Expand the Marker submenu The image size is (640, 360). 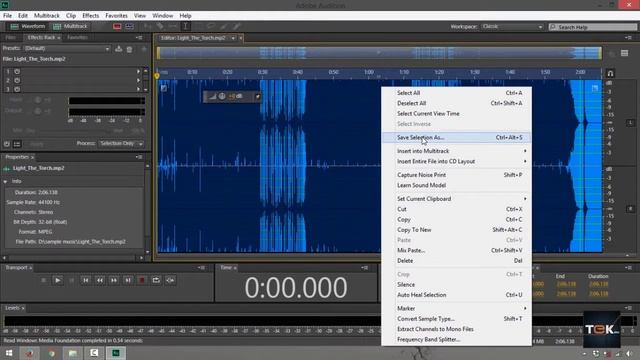tap(457, 309)
